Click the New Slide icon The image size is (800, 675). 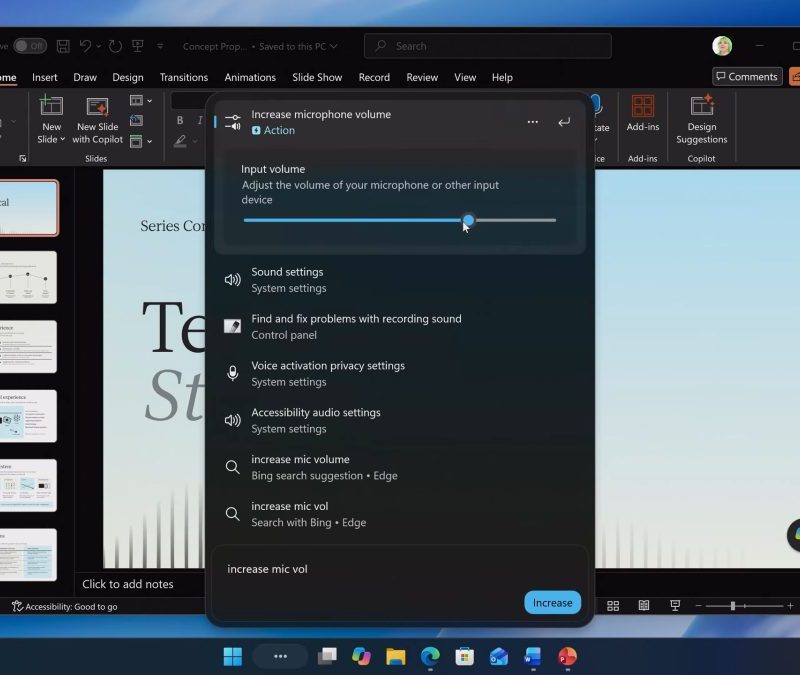[51, 106]
